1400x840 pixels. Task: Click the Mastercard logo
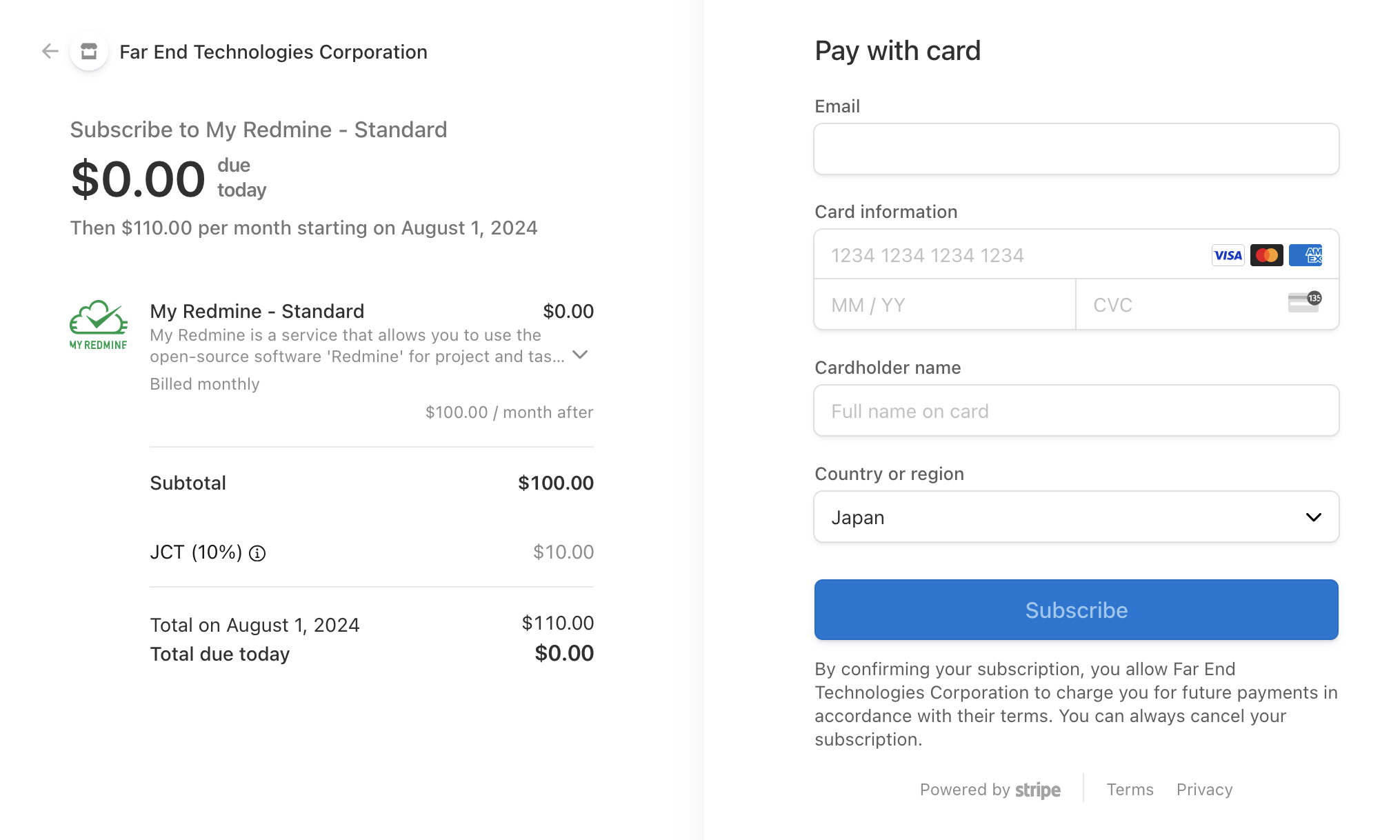click(x=1266, y=255)
